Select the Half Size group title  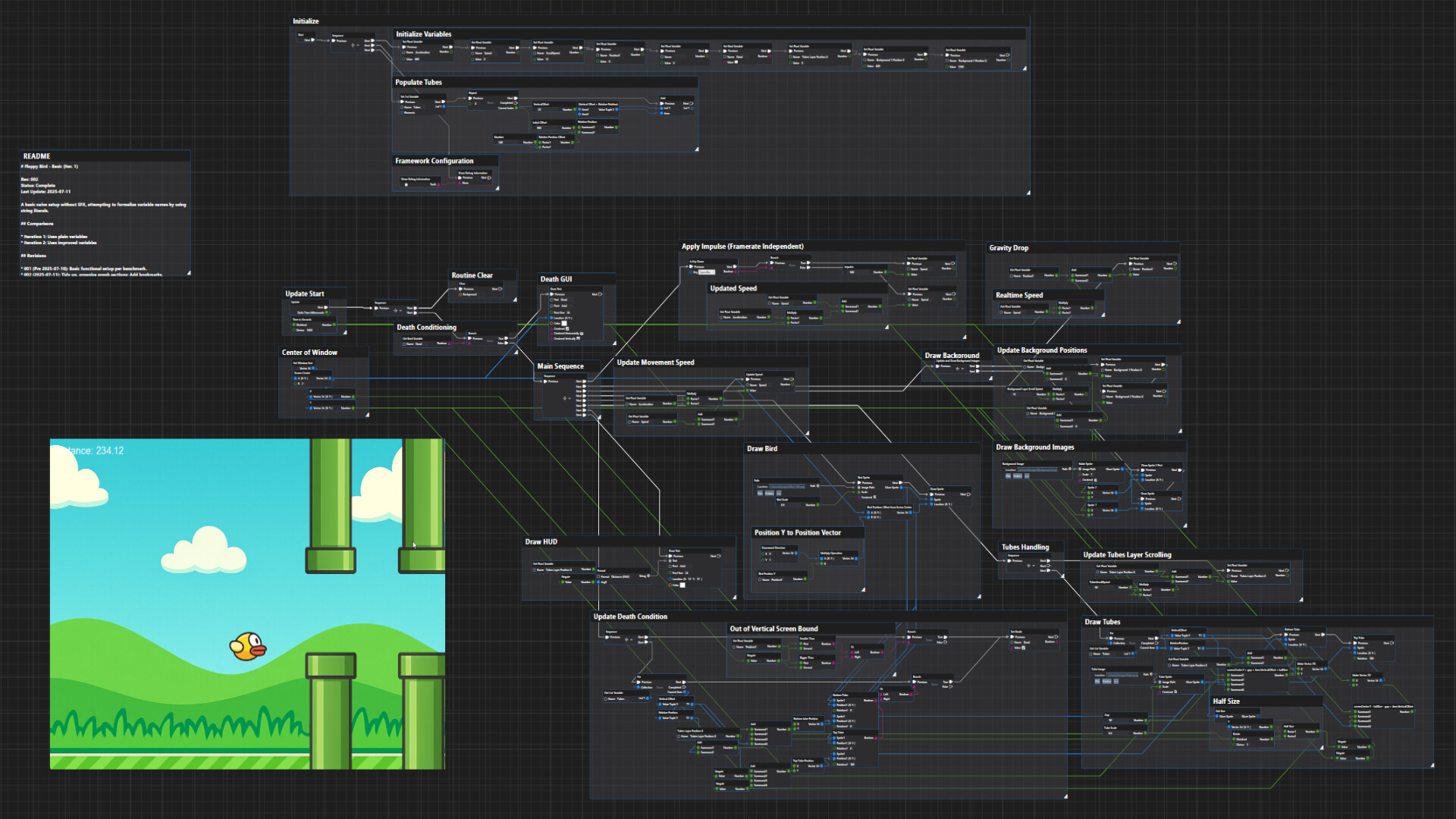click(x=1226, y=701)
